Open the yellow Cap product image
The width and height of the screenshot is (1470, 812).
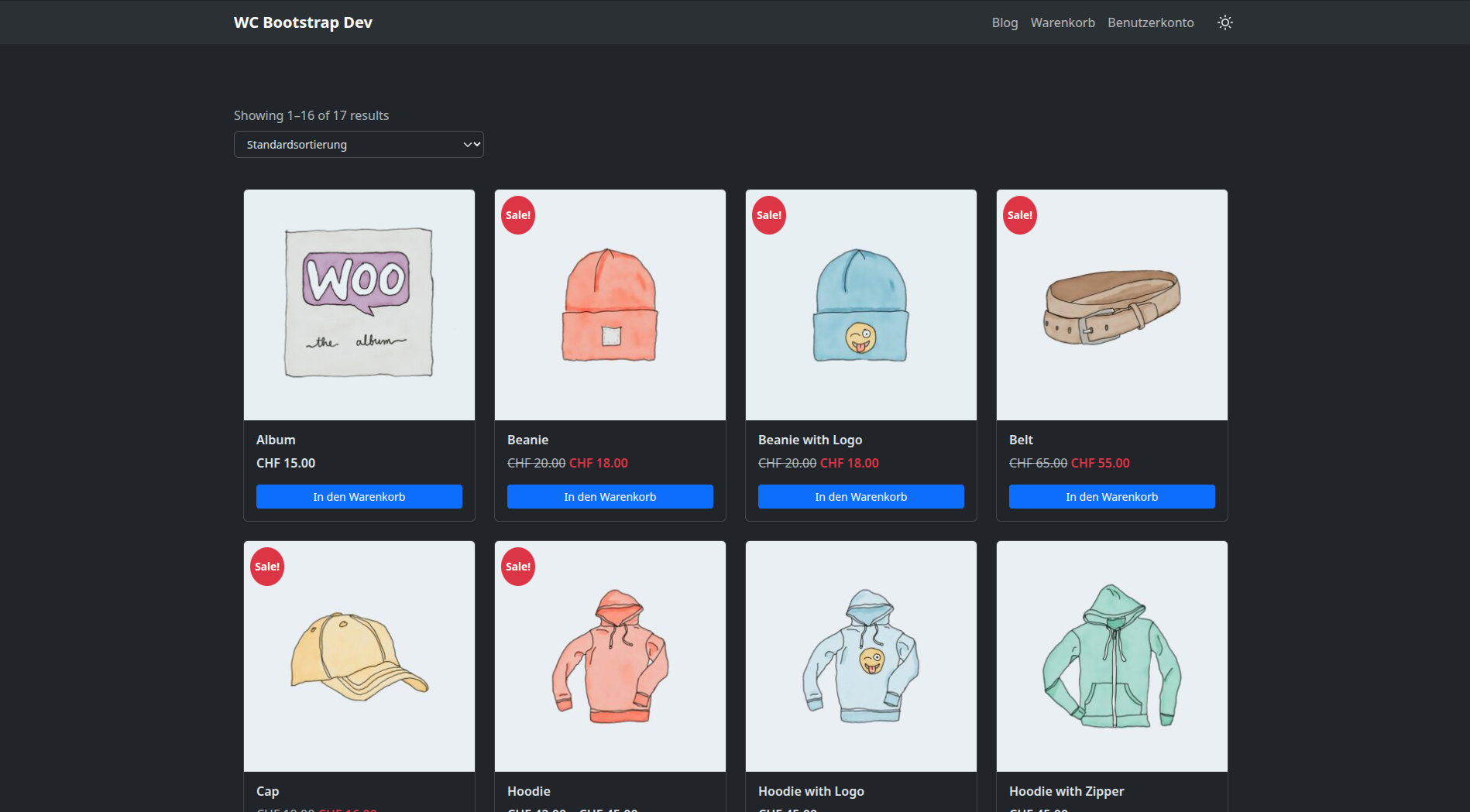pos(359,656)
